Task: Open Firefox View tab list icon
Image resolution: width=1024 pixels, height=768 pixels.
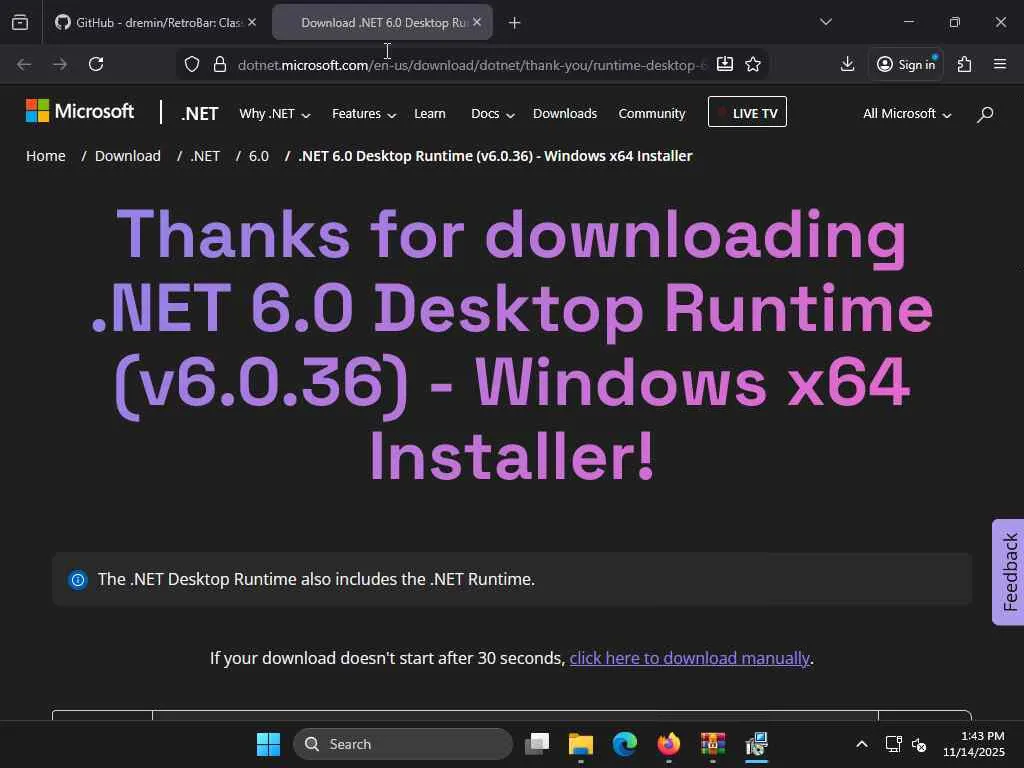Action: pyautogui.click(x=20, y=22)
